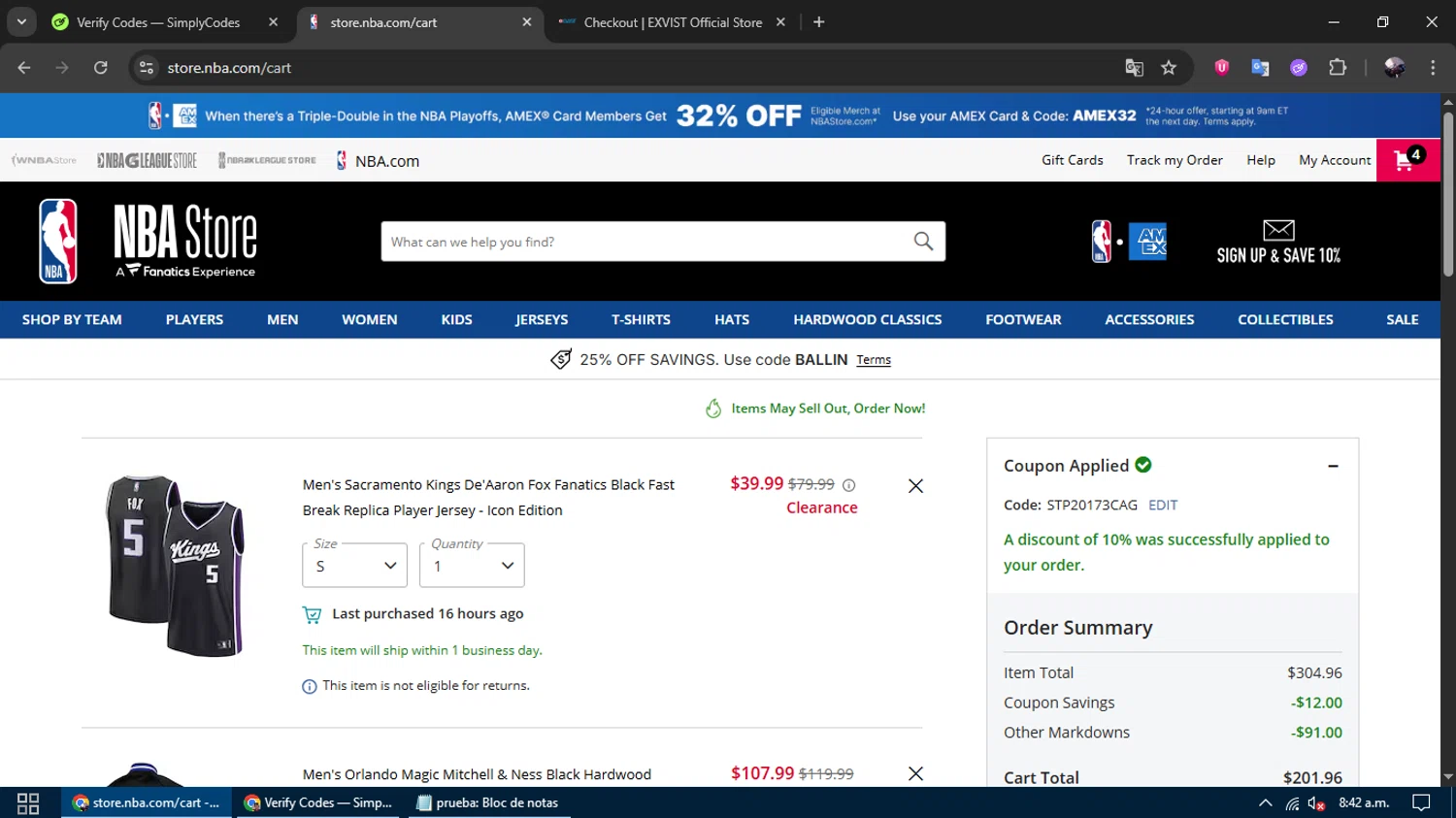The image size is (1456, 818).
Task: Click the muted volume icon in tray
Action: (1316, 802)
